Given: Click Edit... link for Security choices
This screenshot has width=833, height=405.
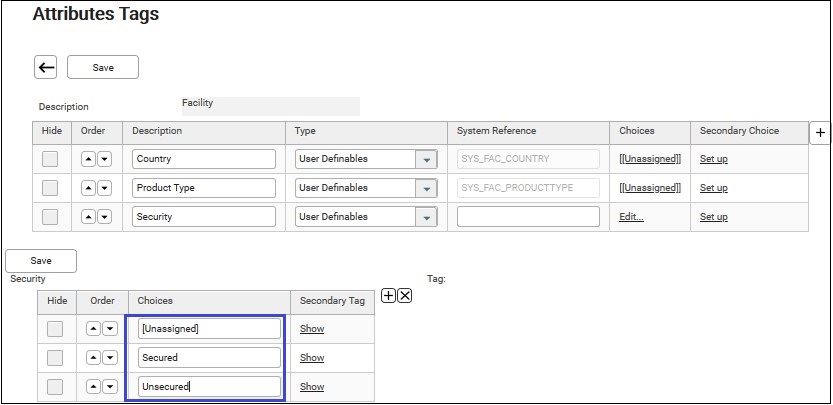Looking at the screenshot, I should (631, 217).
